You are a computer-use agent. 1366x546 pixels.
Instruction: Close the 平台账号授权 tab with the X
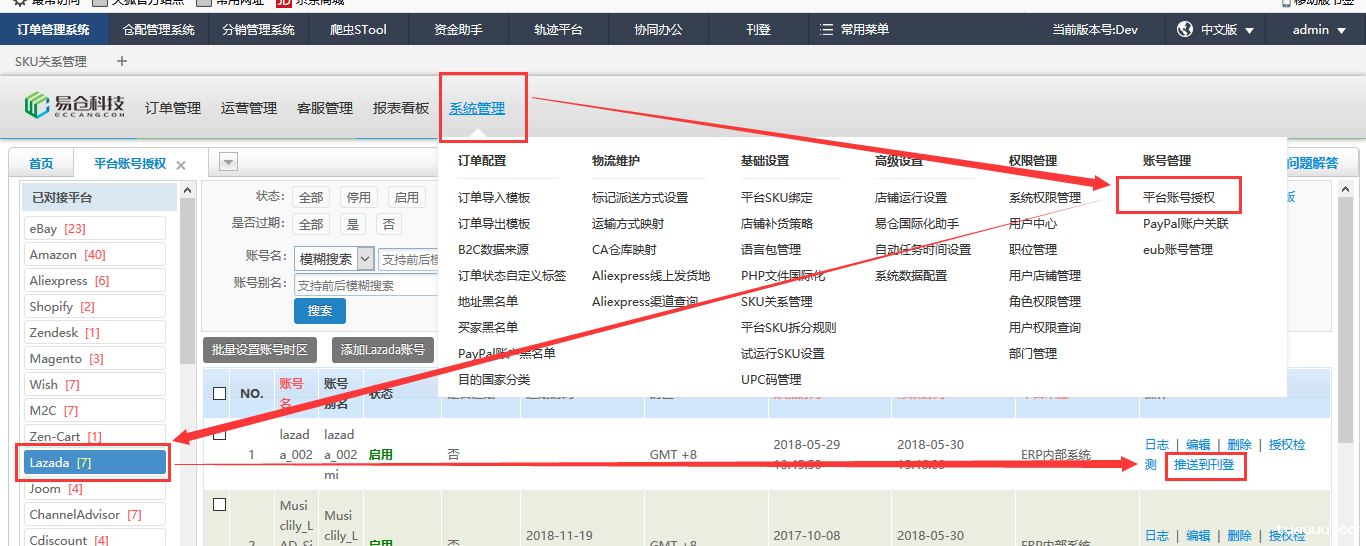click(181, 165)
